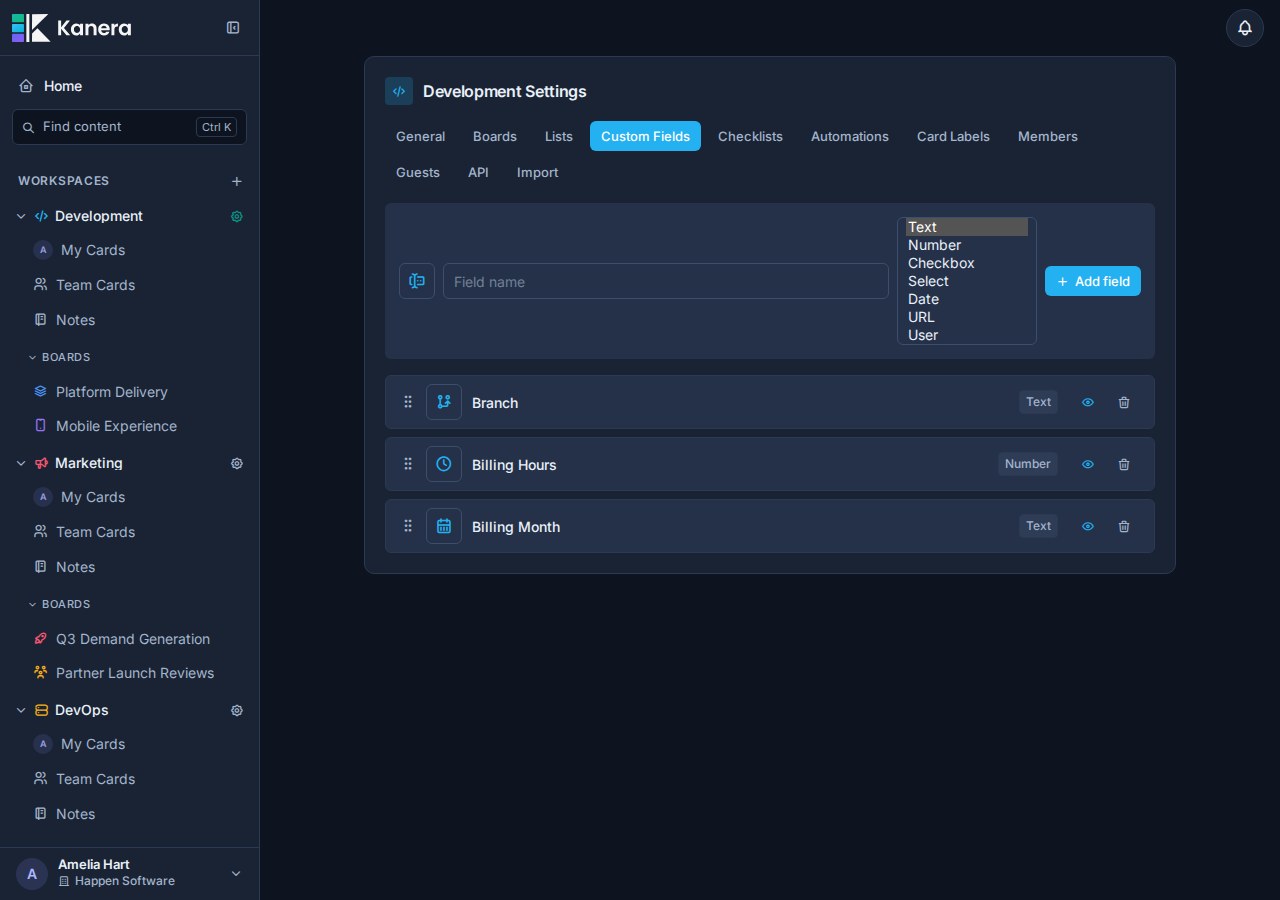This screenshot has width=1280, height=900.
Task: Click the field icon picker button
Action: coord(417,281)
